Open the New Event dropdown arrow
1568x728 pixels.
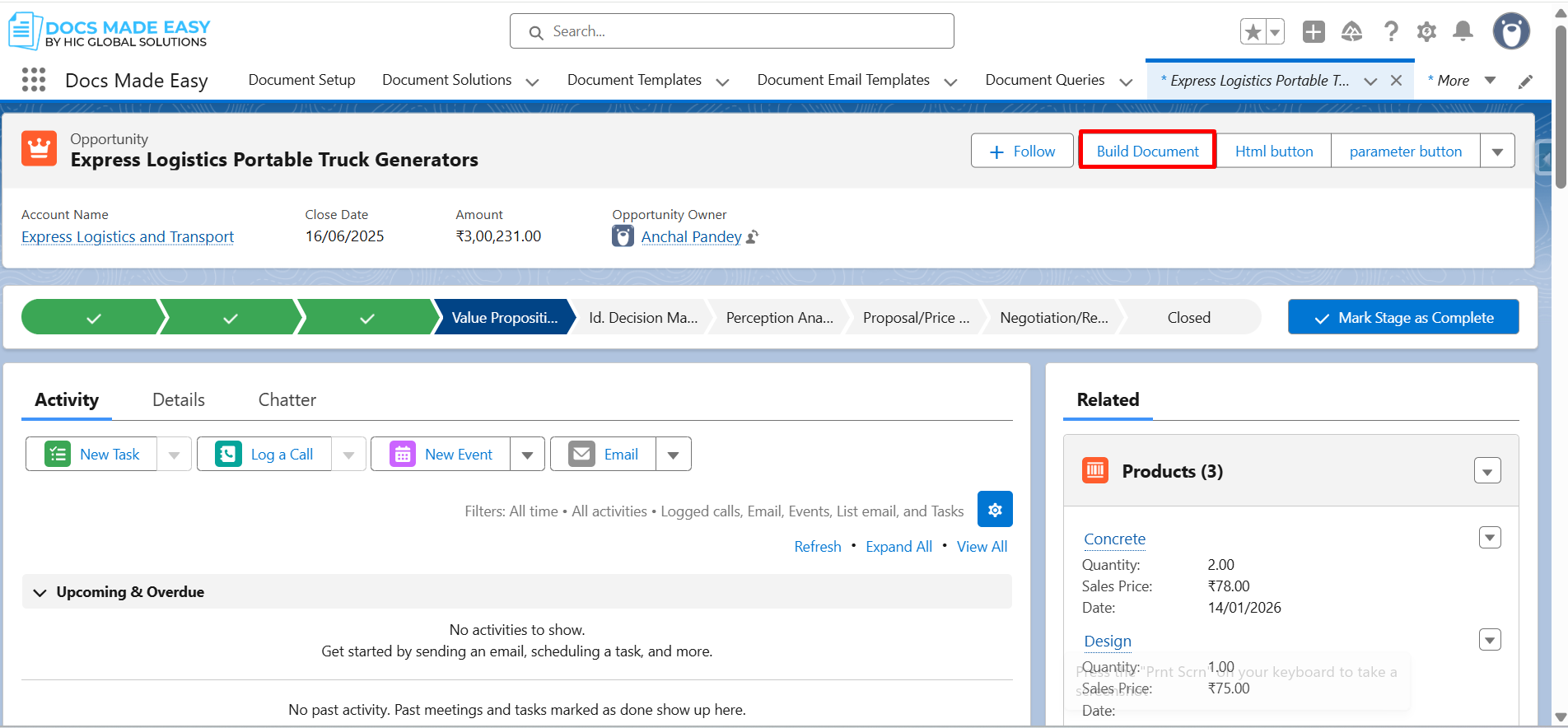[527, 455]
